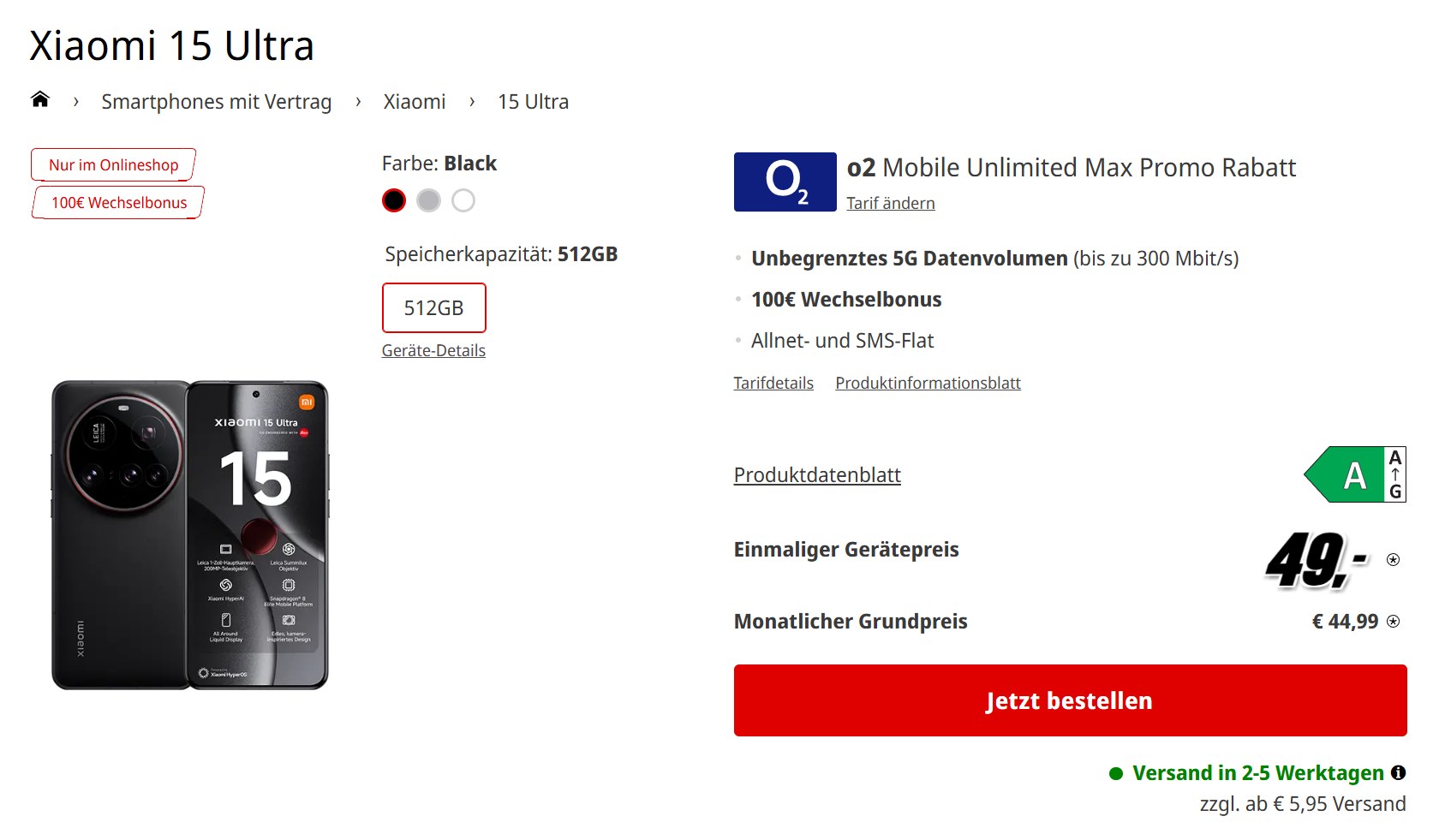Select the black color swatch
Viewport: 1433px width, 840px height.
pos(394,200)
